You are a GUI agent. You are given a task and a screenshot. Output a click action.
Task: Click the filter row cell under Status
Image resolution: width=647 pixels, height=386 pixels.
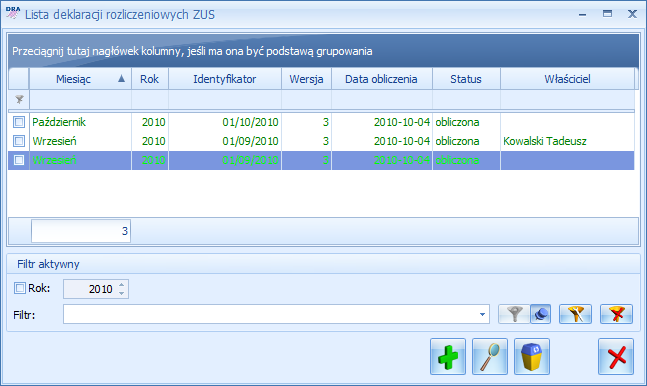[x=466, y=99]
